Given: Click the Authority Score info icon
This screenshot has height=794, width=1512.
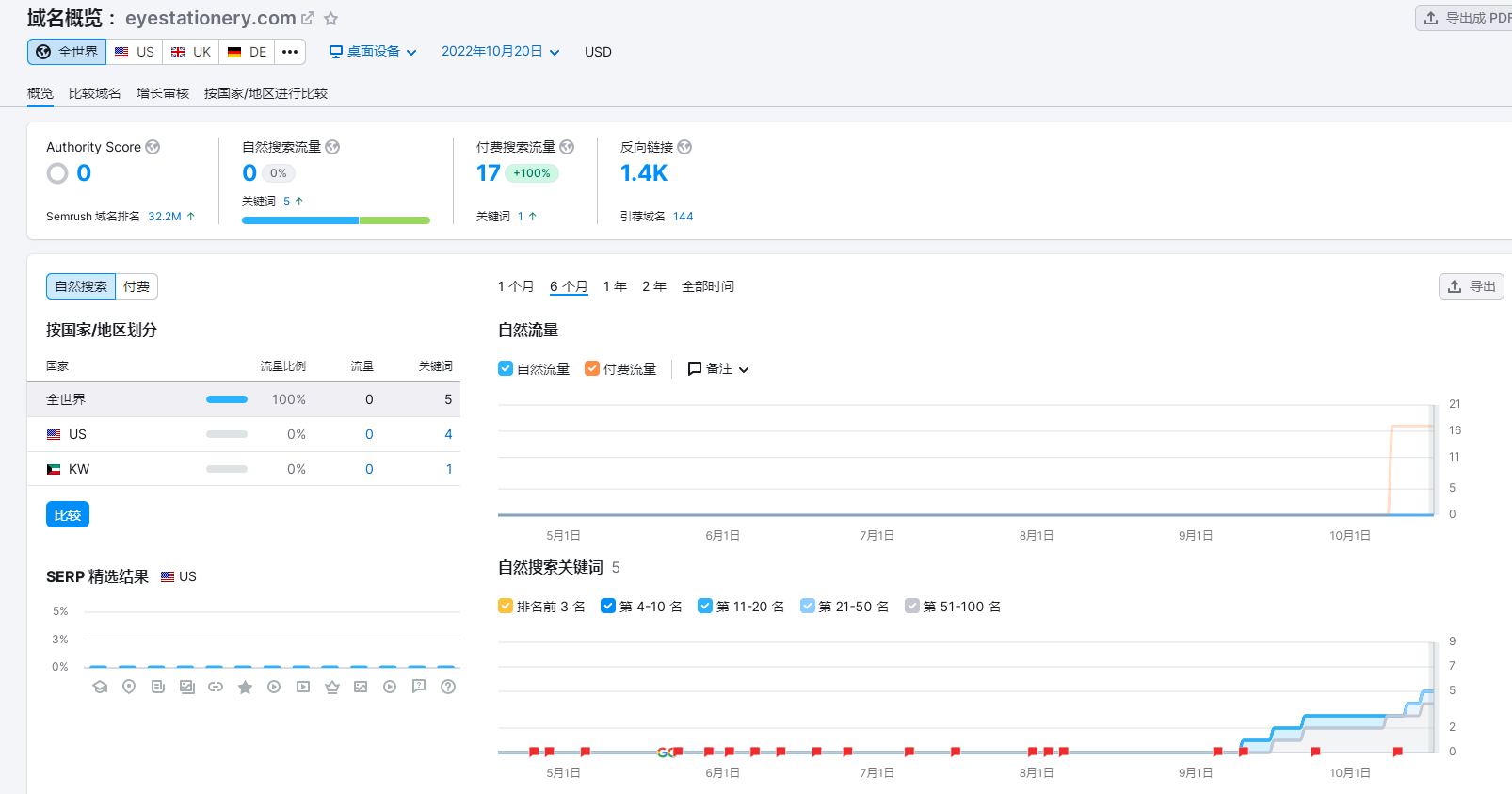Looking at the screenshot, I should [153, 147].
